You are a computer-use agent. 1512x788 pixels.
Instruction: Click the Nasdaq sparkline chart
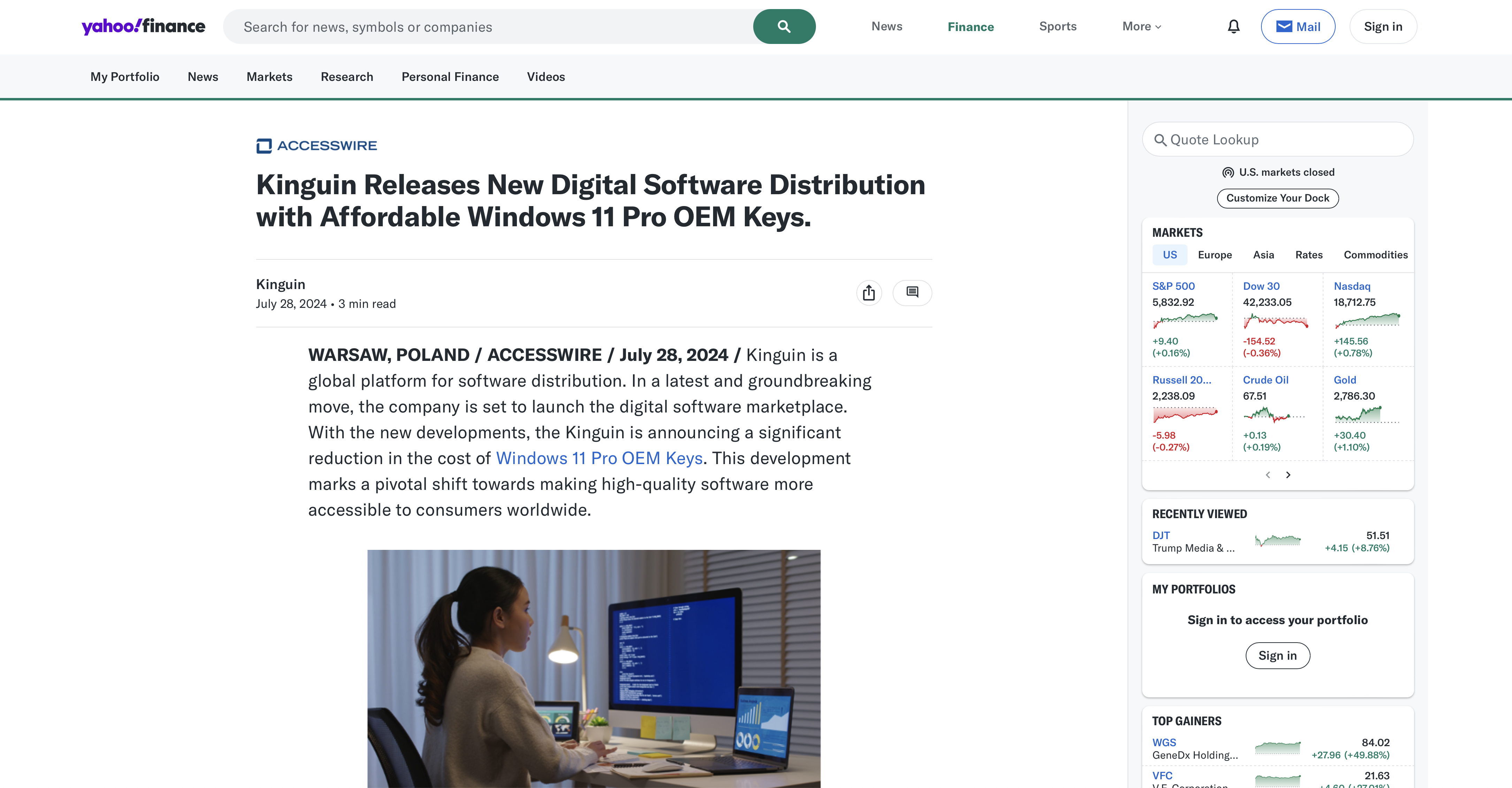coord(1367,320)
